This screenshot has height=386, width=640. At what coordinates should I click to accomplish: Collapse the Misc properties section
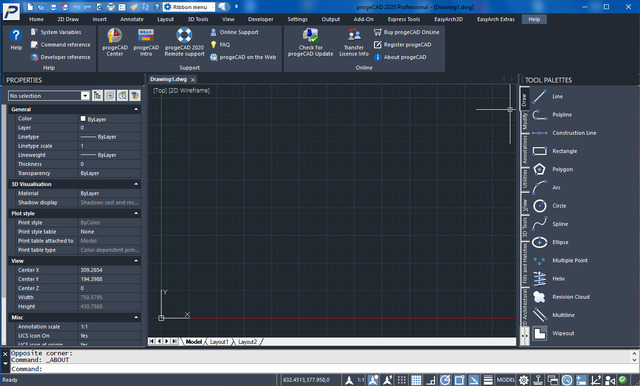[x=136, y=317]
